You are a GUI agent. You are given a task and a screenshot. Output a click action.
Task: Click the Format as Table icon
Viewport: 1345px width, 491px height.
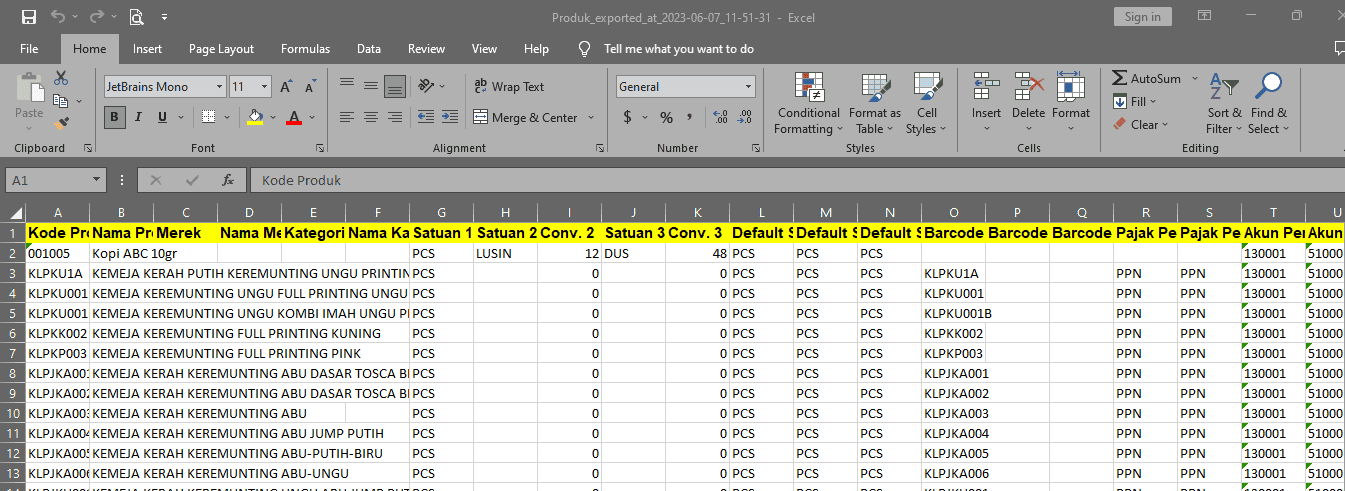[875, 103]
